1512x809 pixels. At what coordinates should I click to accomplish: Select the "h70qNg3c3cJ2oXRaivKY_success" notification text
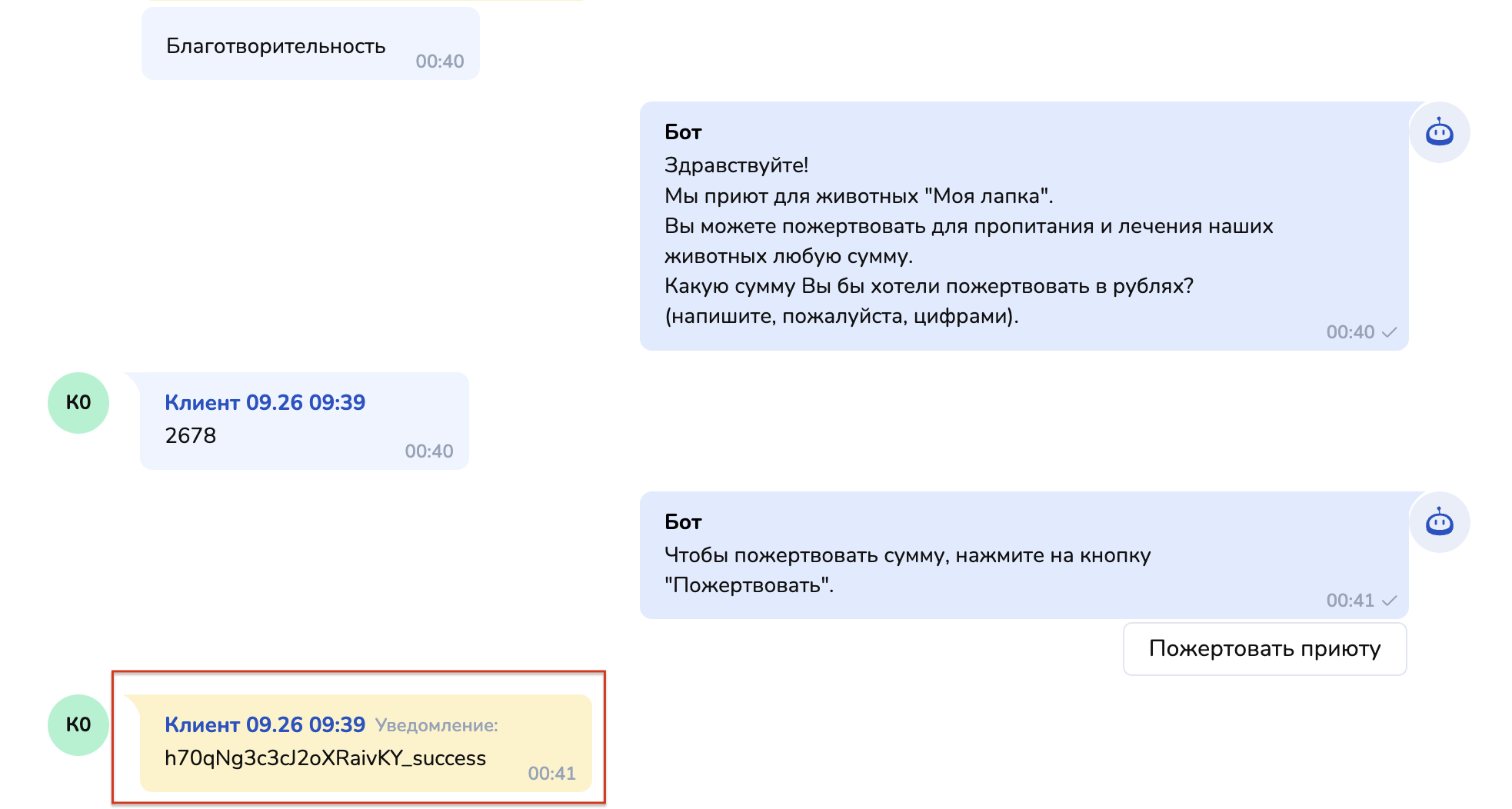point(325,758)
